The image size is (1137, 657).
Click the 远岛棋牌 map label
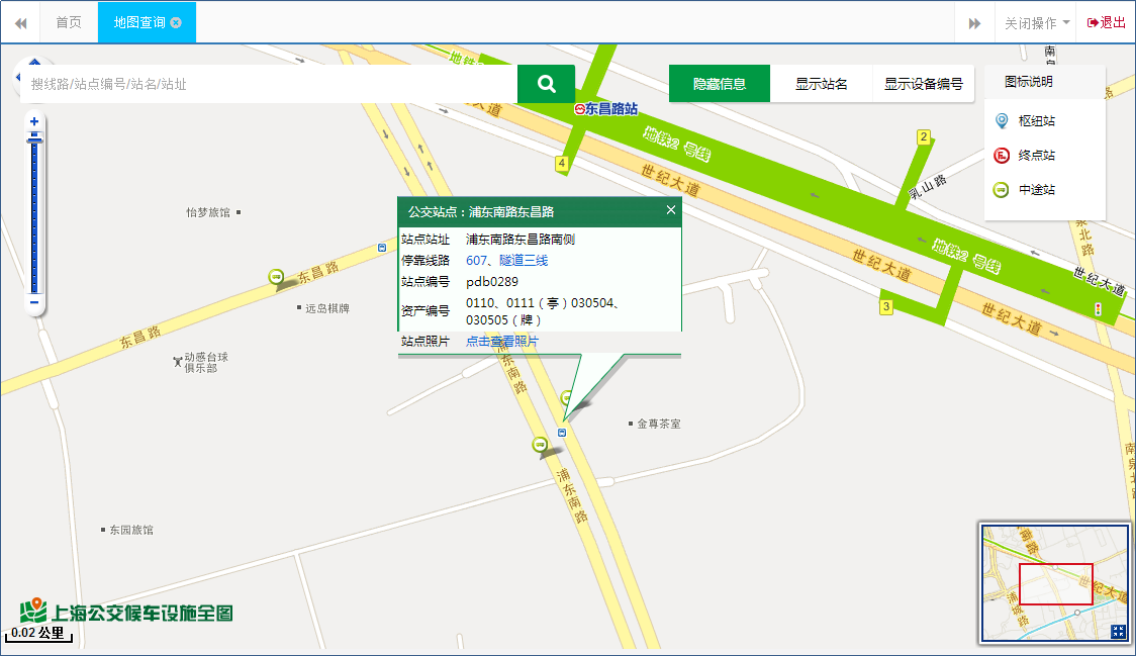click(x=327, y=308)
